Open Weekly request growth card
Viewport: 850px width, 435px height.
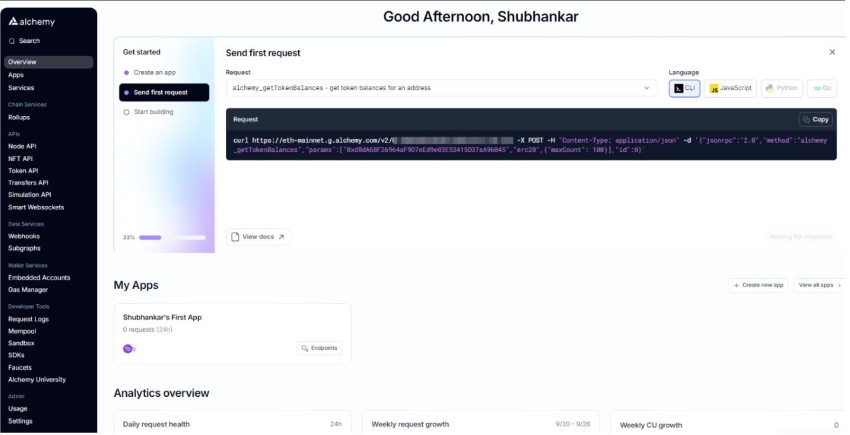pos(481,423)
